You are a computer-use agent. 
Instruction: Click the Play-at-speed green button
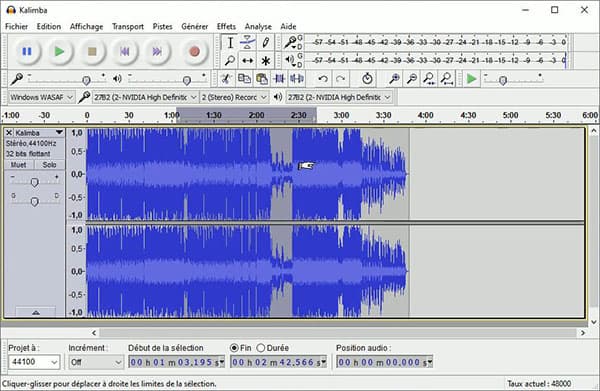471,79
